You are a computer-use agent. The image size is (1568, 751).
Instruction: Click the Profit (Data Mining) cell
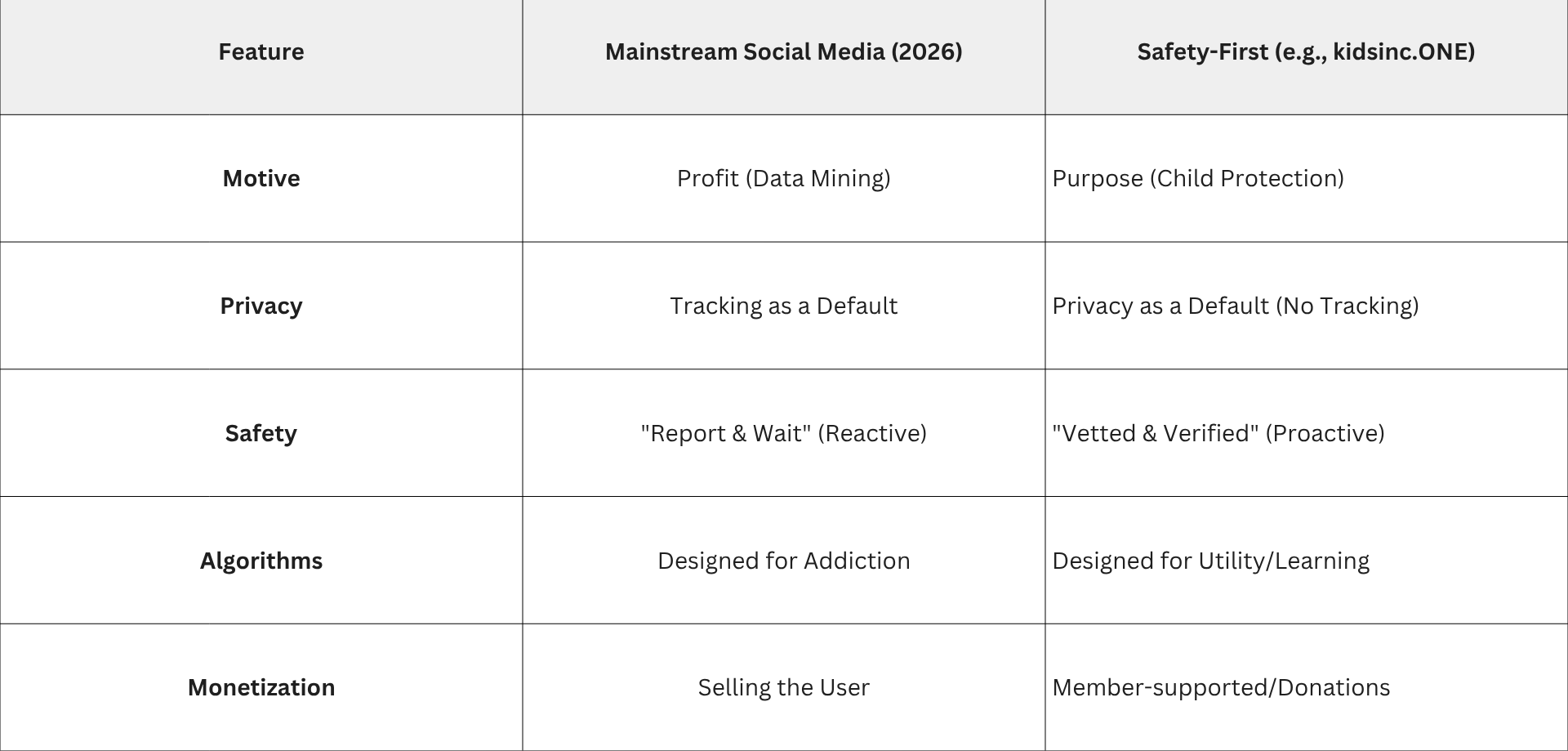783,178
